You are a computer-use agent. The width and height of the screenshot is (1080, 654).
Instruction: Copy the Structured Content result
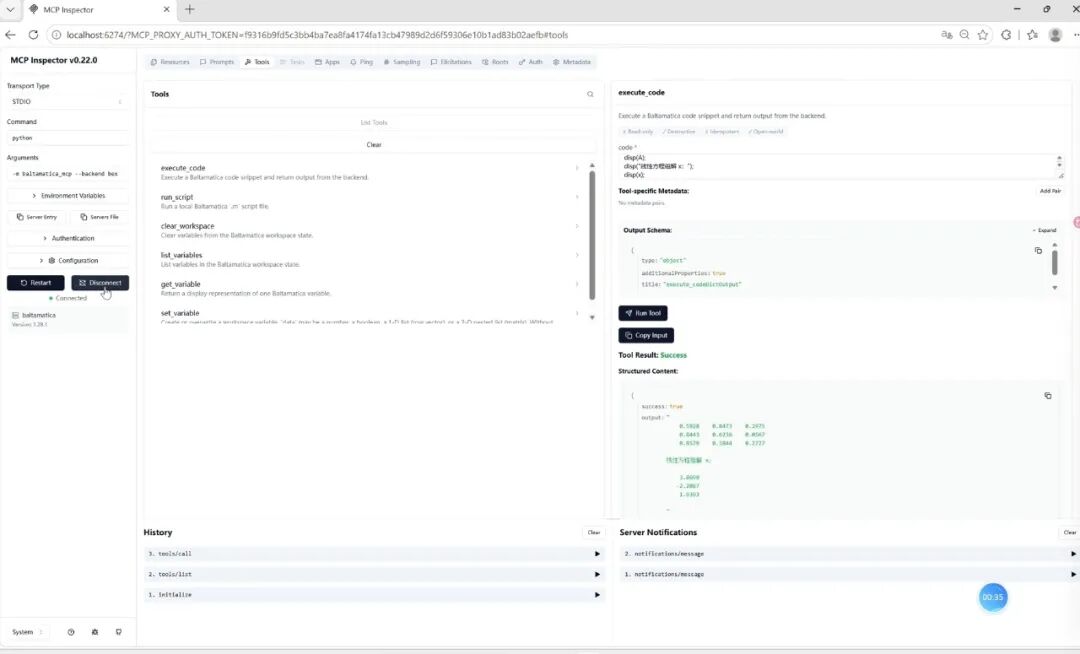[1048, 396]
